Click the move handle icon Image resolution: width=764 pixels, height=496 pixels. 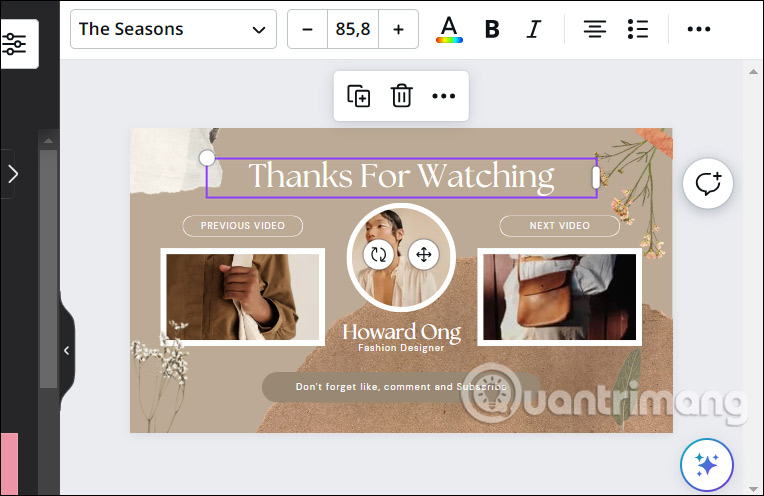(x=423, y=254)
